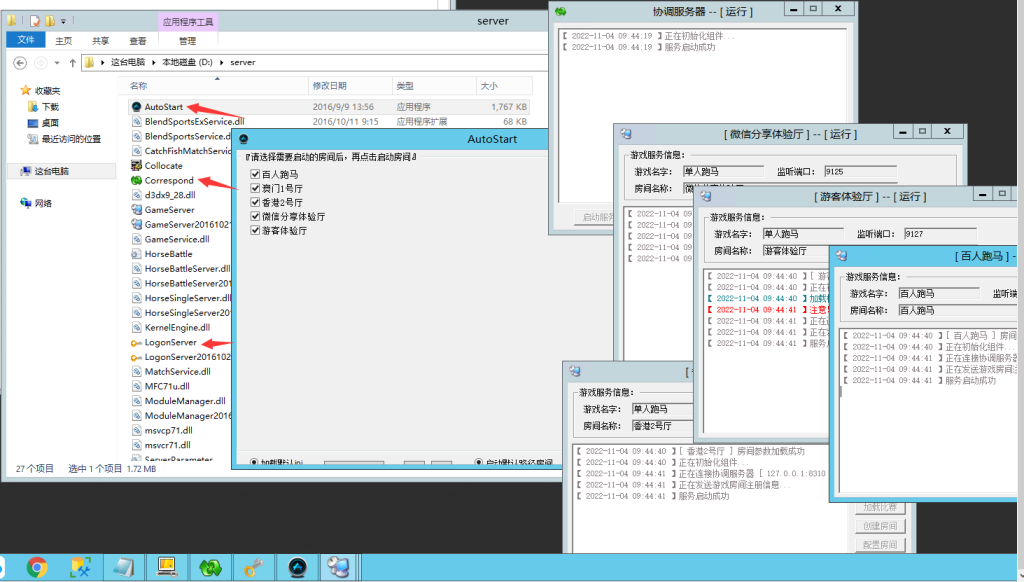
Task: Click the Collocate application file
Action: click(x=163, y=166)
